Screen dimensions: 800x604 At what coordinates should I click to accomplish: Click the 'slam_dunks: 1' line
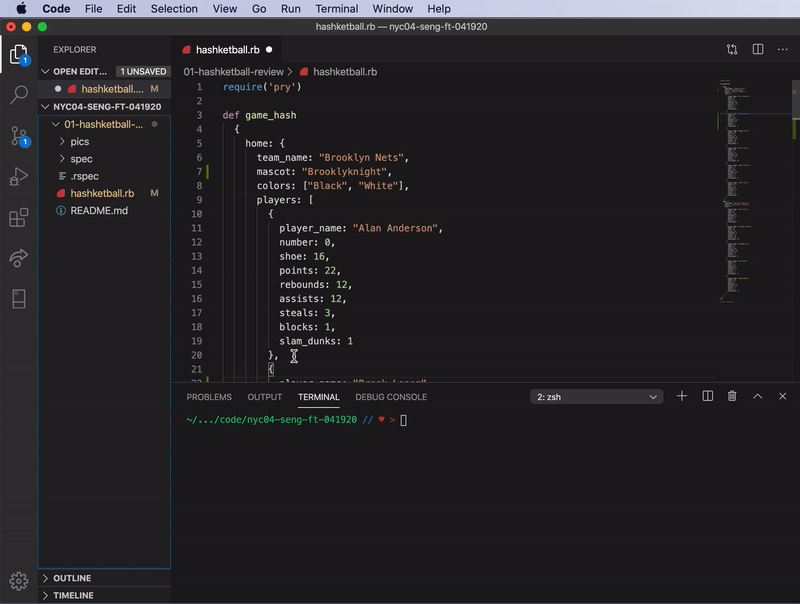click(x=316, y=341)
